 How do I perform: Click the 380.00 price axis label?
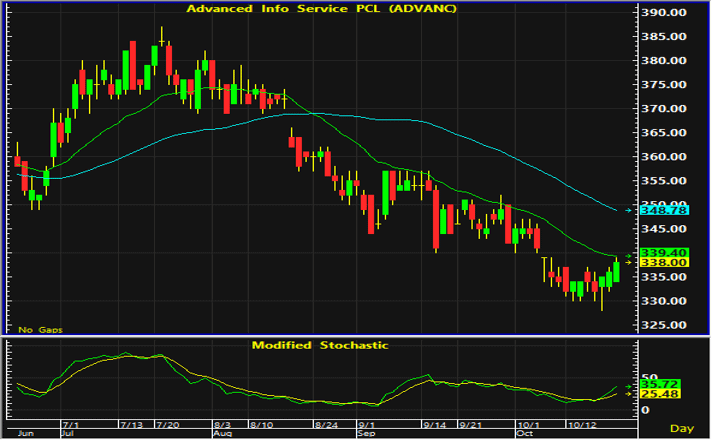663,60
